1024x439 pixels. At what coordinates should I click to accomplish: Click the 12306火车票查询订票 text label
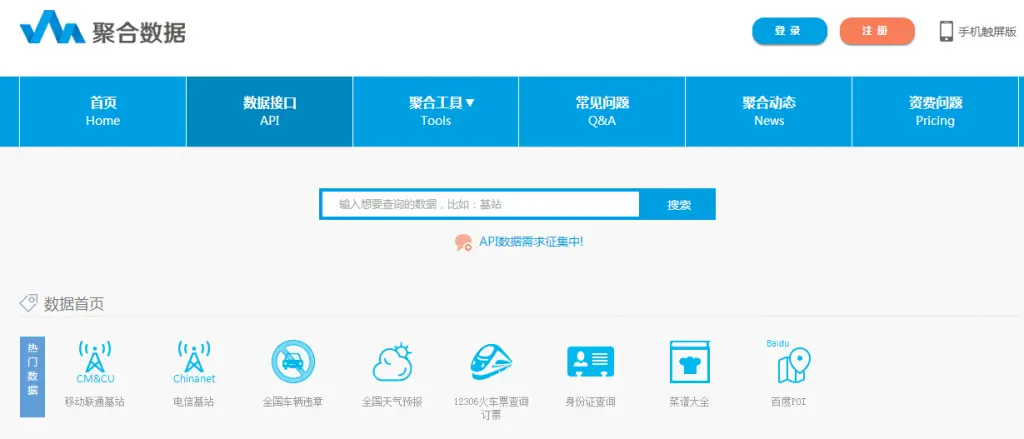coord(491,408)
